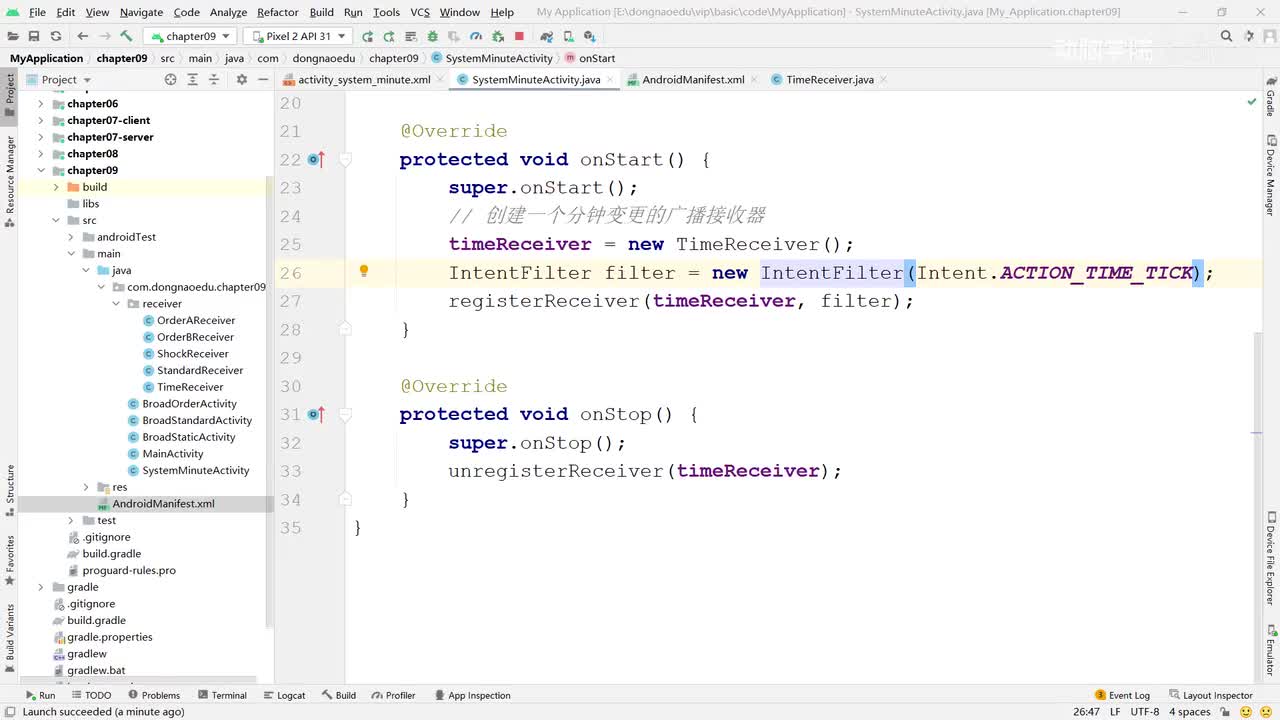1280x720 pixels.
Task: Open the Pixel 2 API 31 device dropdown
Action: point(297,36)
